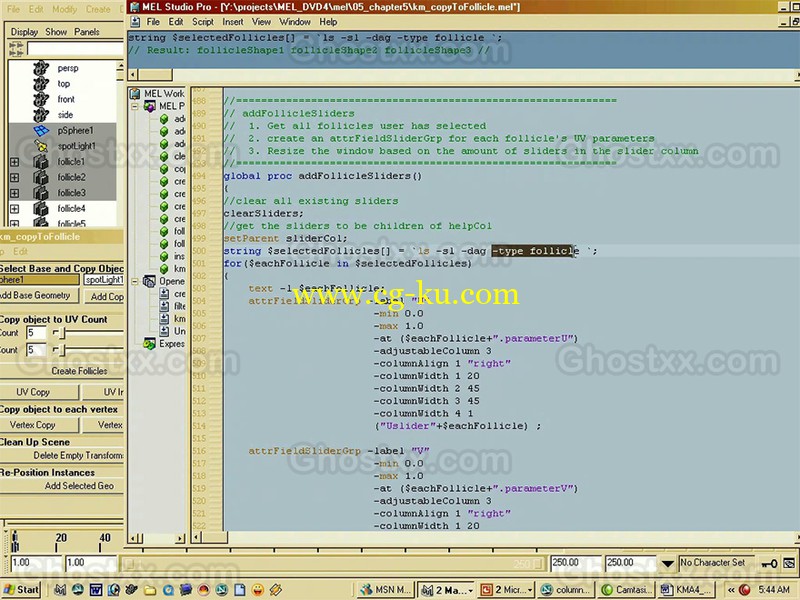Image resolution: width=800 pixels, height=600 pixels.
Task: Click the Vertex Copy button
Action: [40, 424]
